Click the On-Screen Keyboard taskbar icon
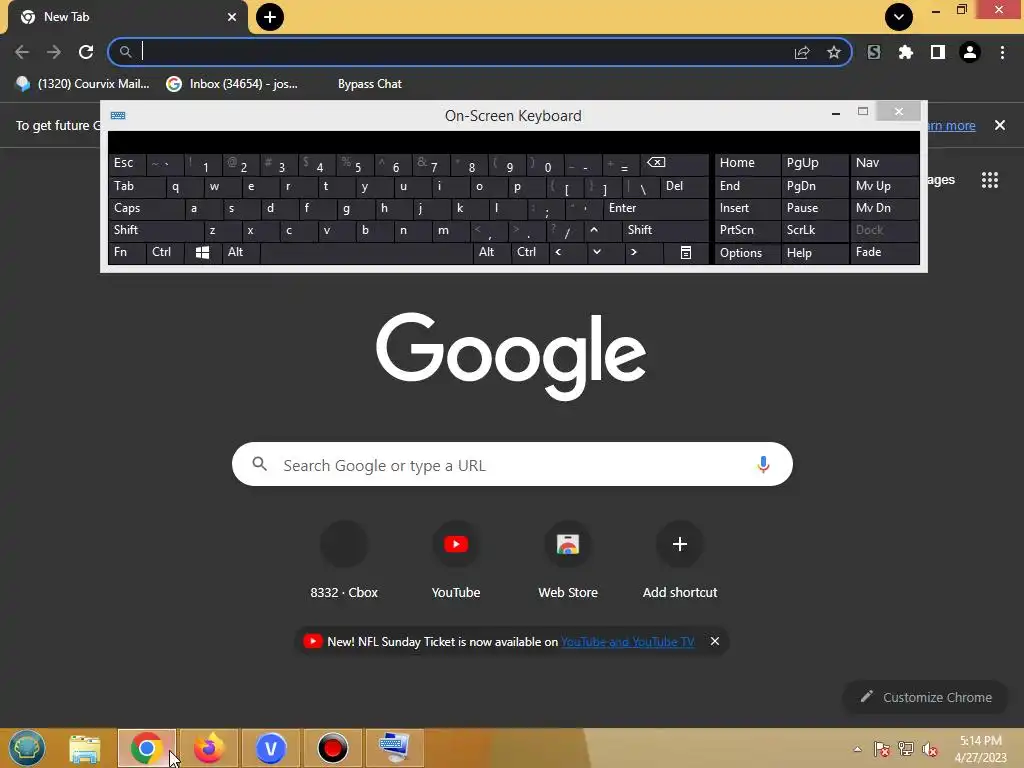The image size is (1024, 768). [394, 748]
